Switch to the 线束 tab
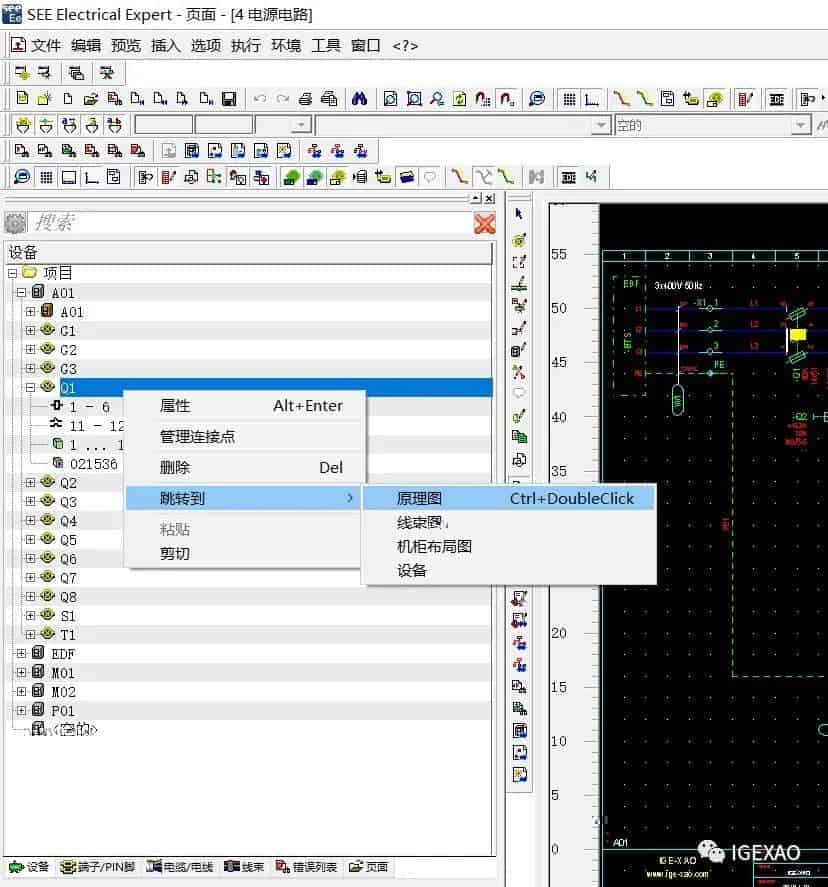The width and height of the screenshot is (828, 887). [x=244, y=867]
